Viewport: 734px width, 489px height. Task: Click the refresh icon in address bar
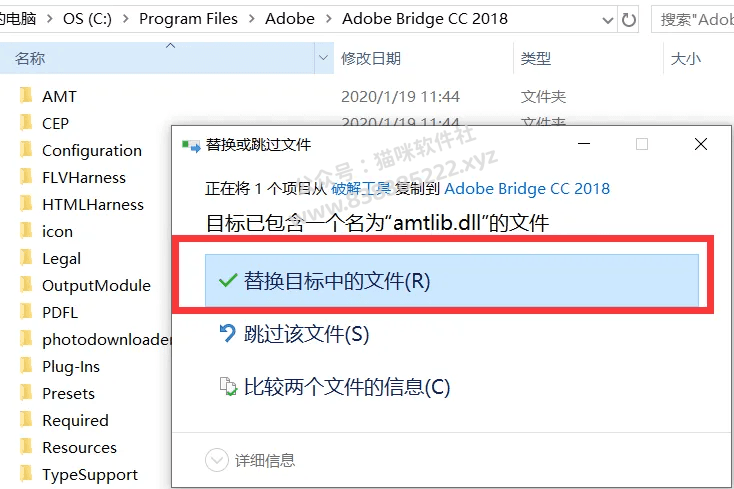click(x=629, y=19)
